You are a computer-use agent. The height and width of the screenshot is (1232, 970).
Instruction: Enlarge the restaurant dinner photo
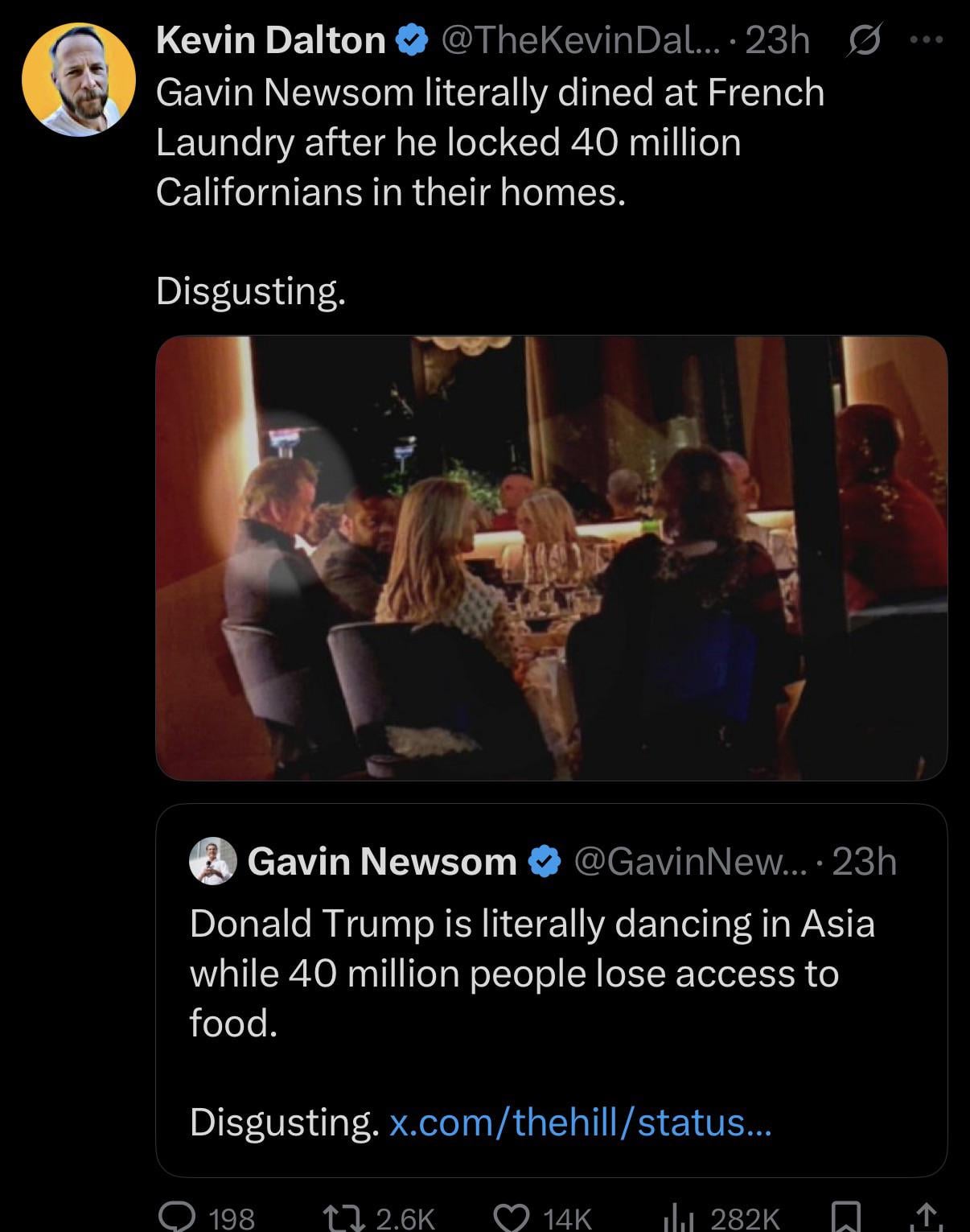click(551, 558)
